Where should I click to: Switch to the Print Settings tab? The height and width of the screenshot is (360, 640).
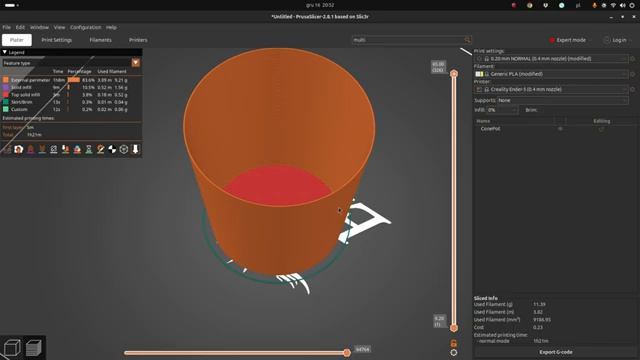pos(57,40)
